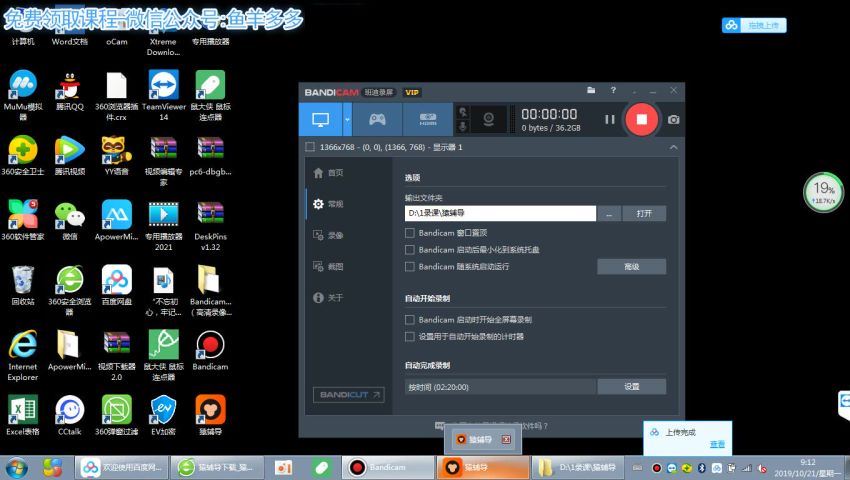Toggle the 1366x768 display area box
Screen dimensions: 850x480
[310, 147]
